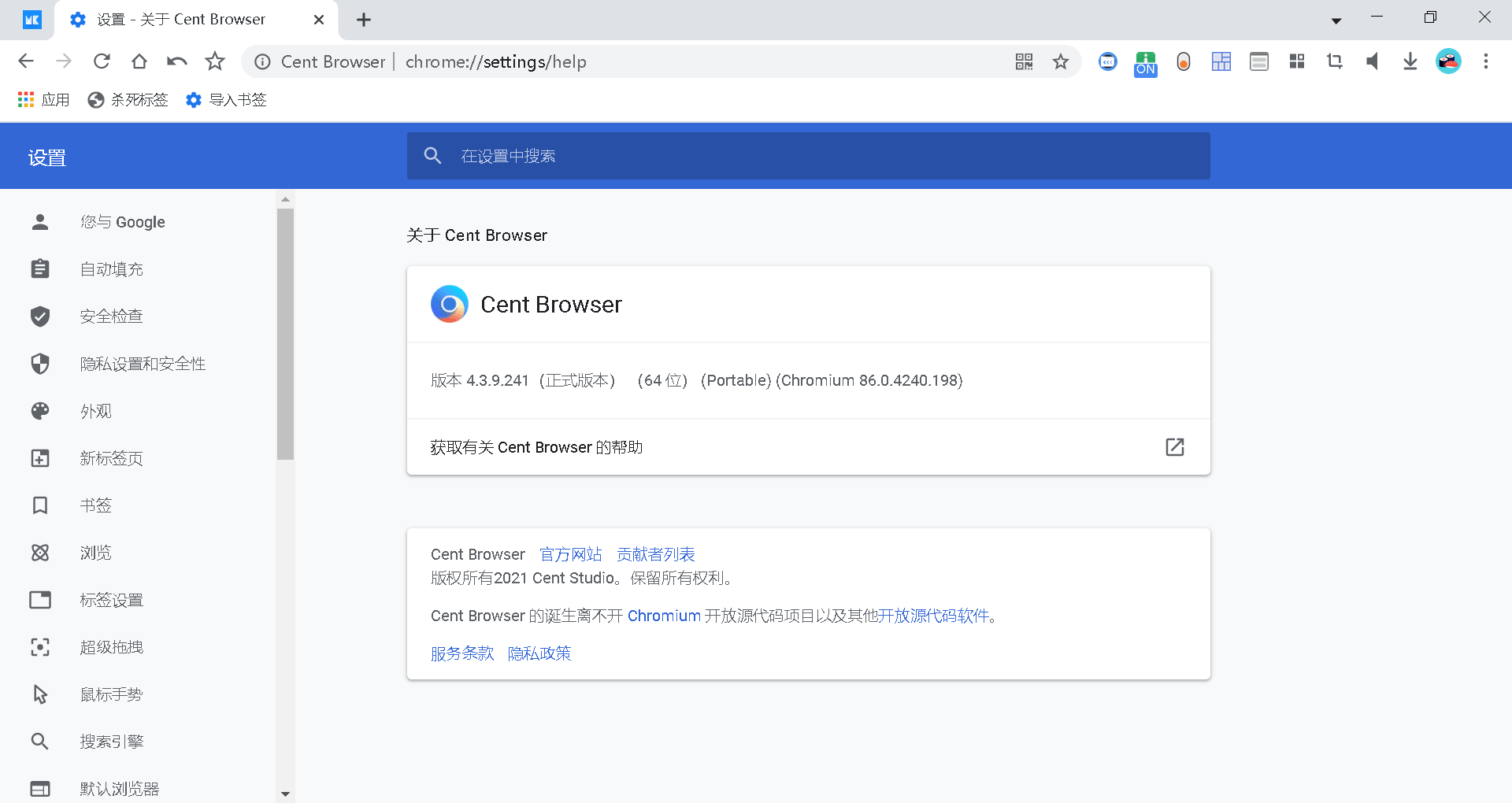Mute tabs with the speaker icon

pyautogui.click(x=1373, y=61)
